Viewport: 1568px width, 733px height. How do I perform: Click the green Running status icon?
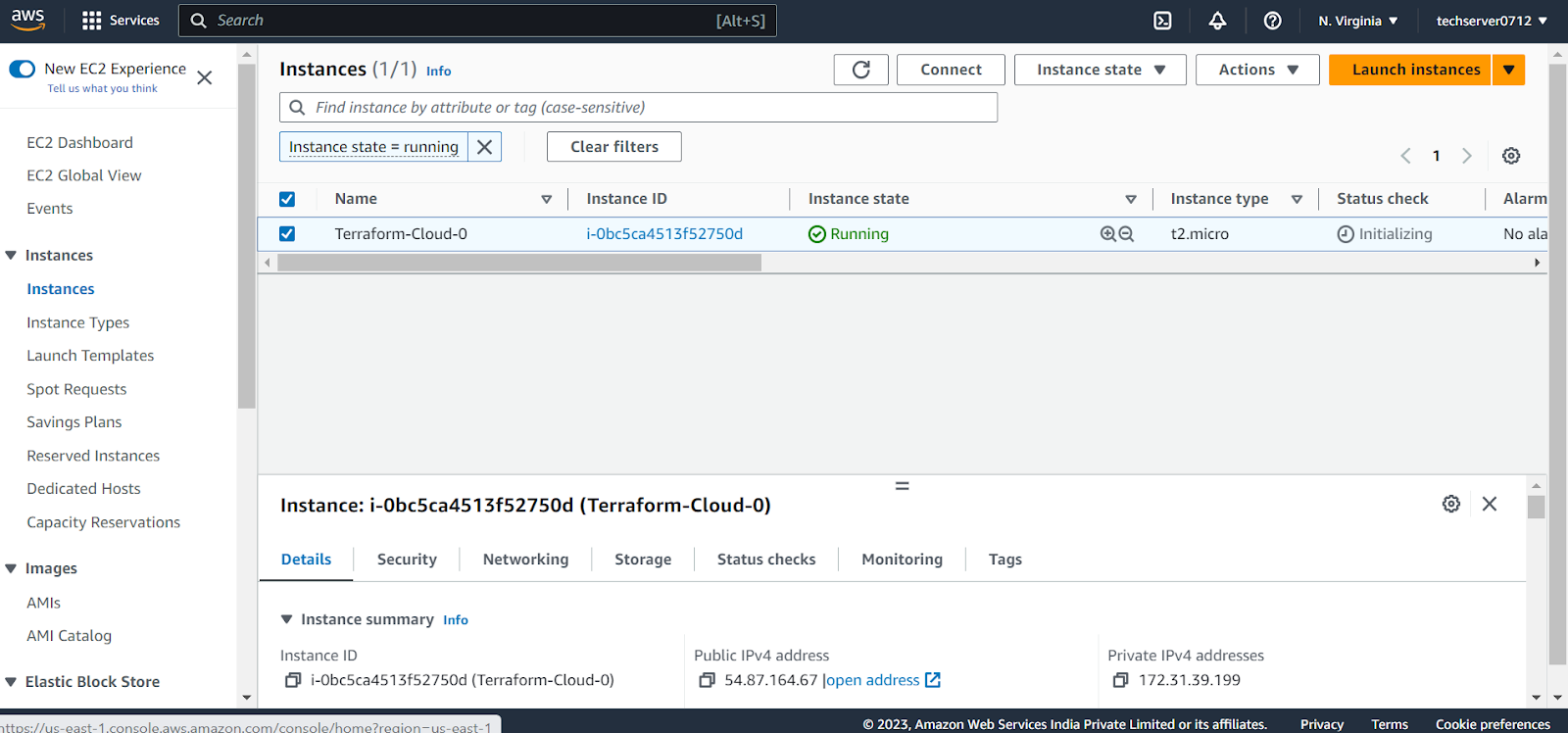click(x=816, y=234)
